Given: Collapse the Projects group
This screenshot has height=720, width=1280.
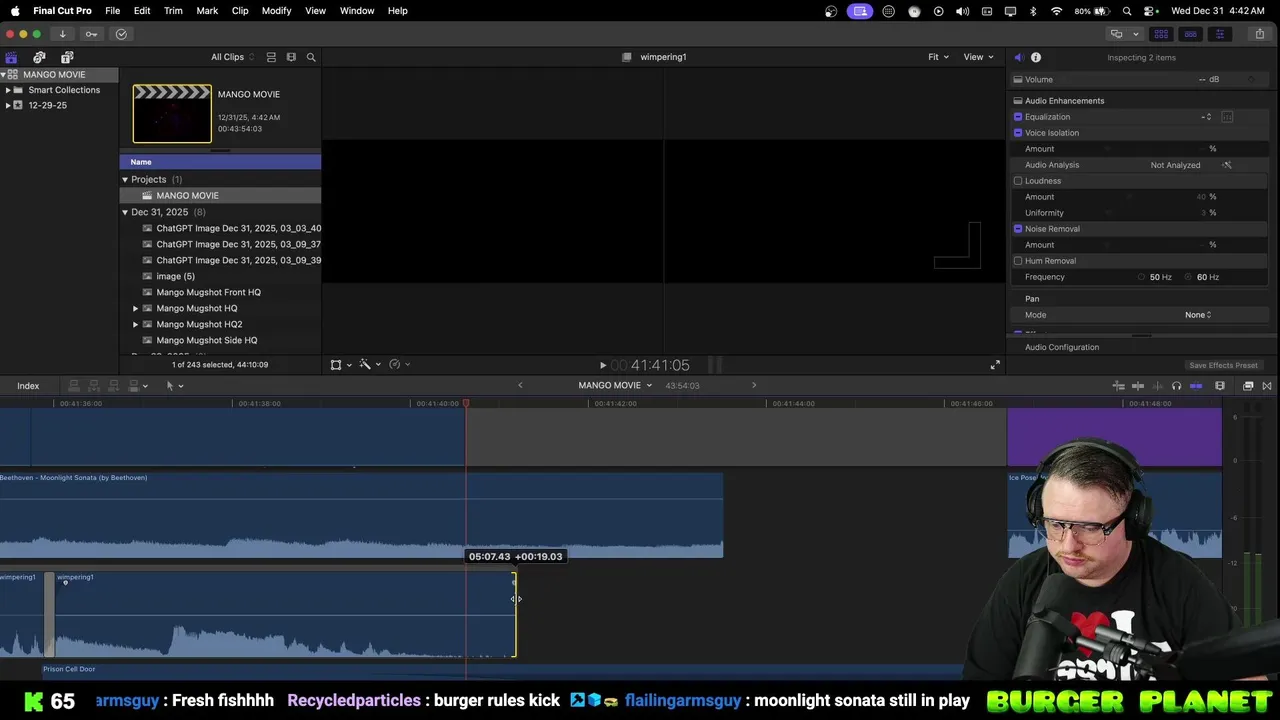Looking at the screenshot, I should [125, 180].
